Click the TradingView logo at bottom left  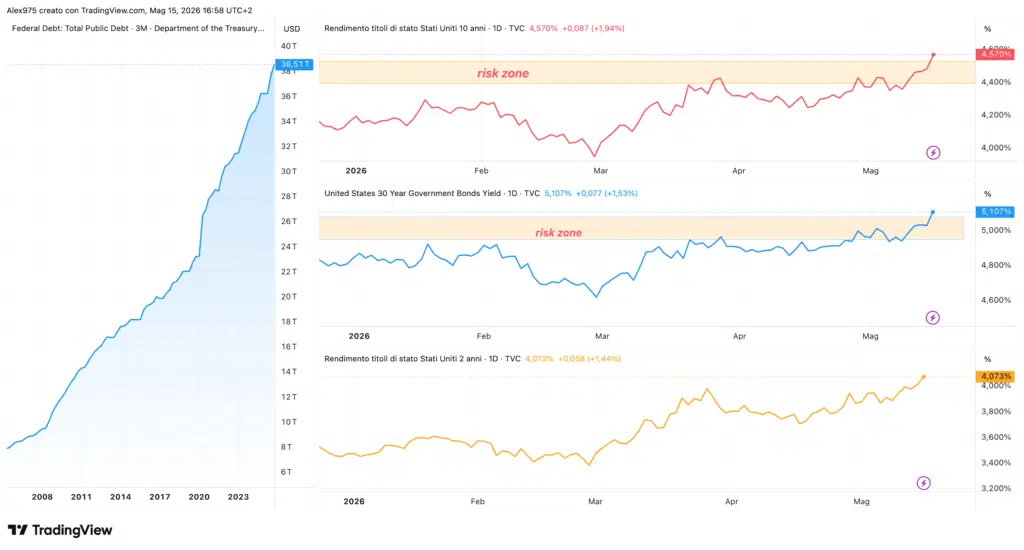[60, 530]
